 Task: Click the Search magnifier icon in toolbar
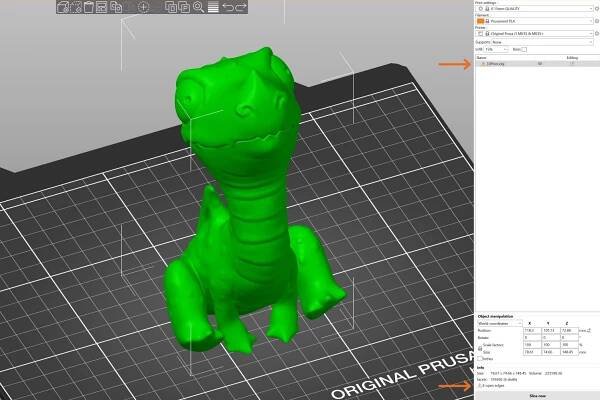(198, 7)
